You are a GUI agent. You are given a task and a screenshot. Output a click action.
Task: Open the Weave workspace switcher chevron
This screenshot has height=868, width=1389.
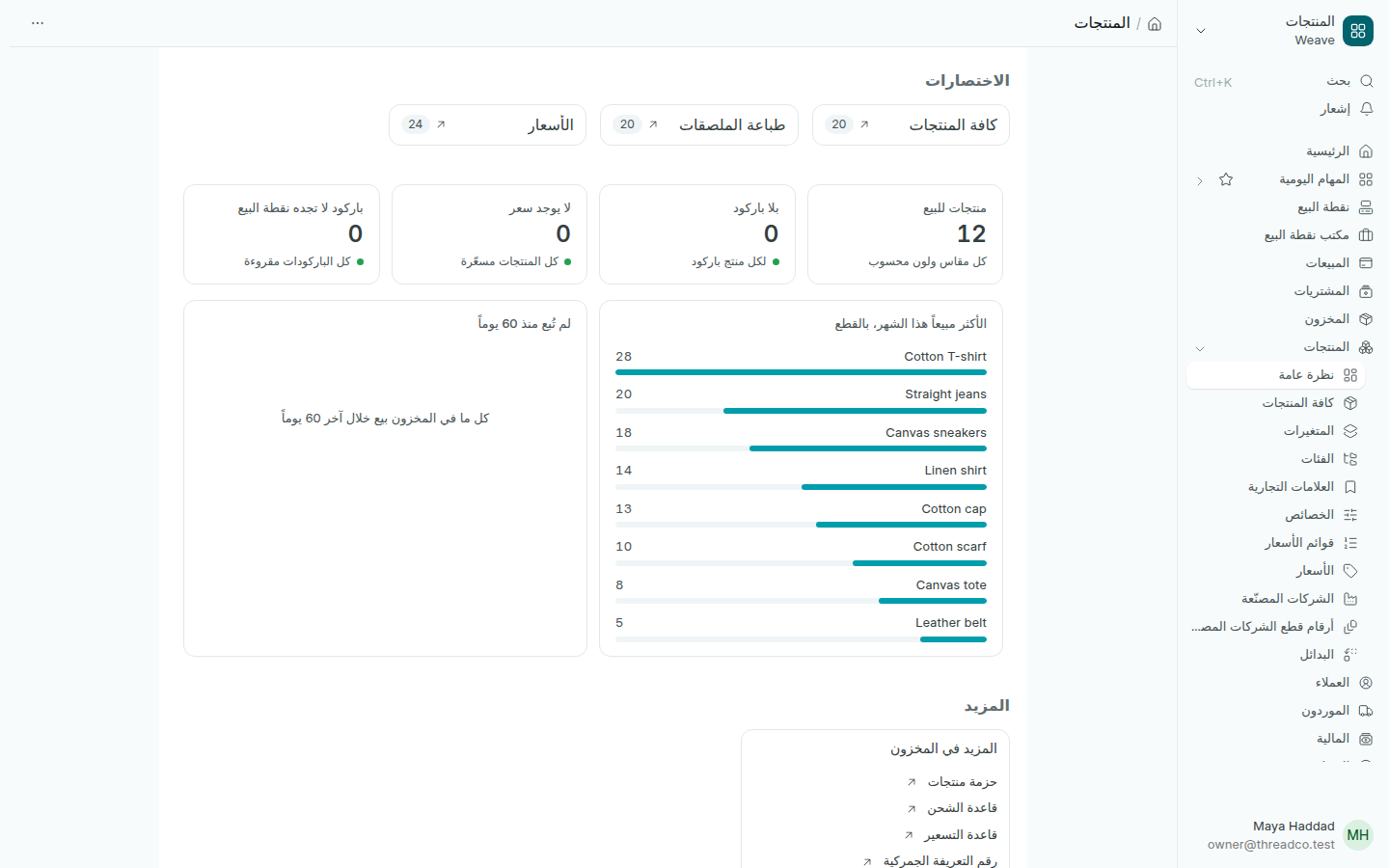tap(1201, 31)
